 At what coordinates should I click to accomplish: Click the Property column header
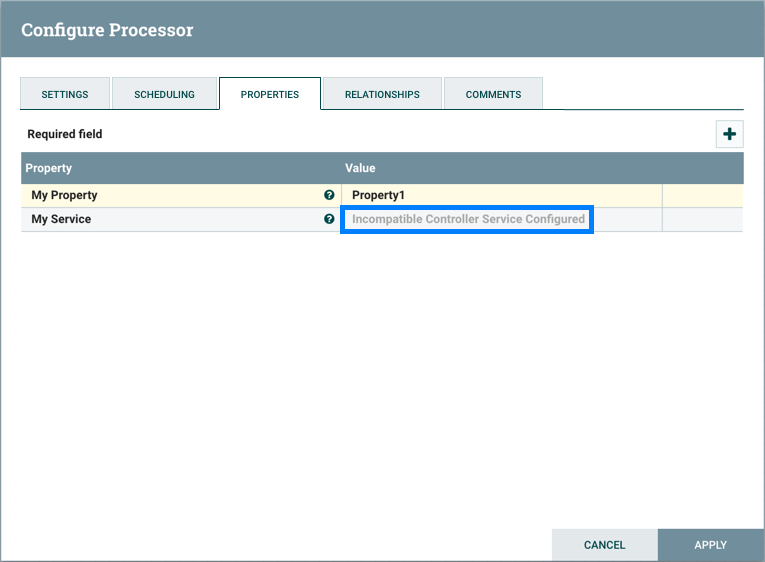coord(49,168)
